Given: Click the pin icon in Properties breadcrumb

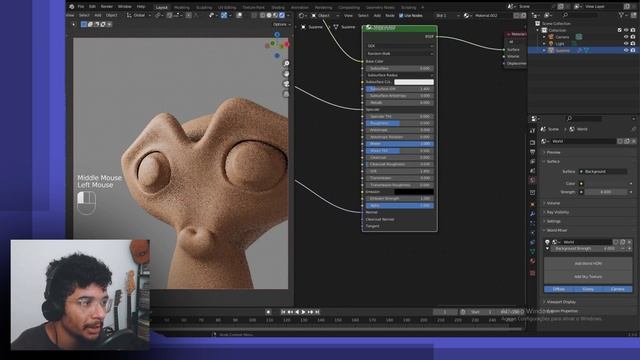Looking at the screenshot, I should pos(633,129).
